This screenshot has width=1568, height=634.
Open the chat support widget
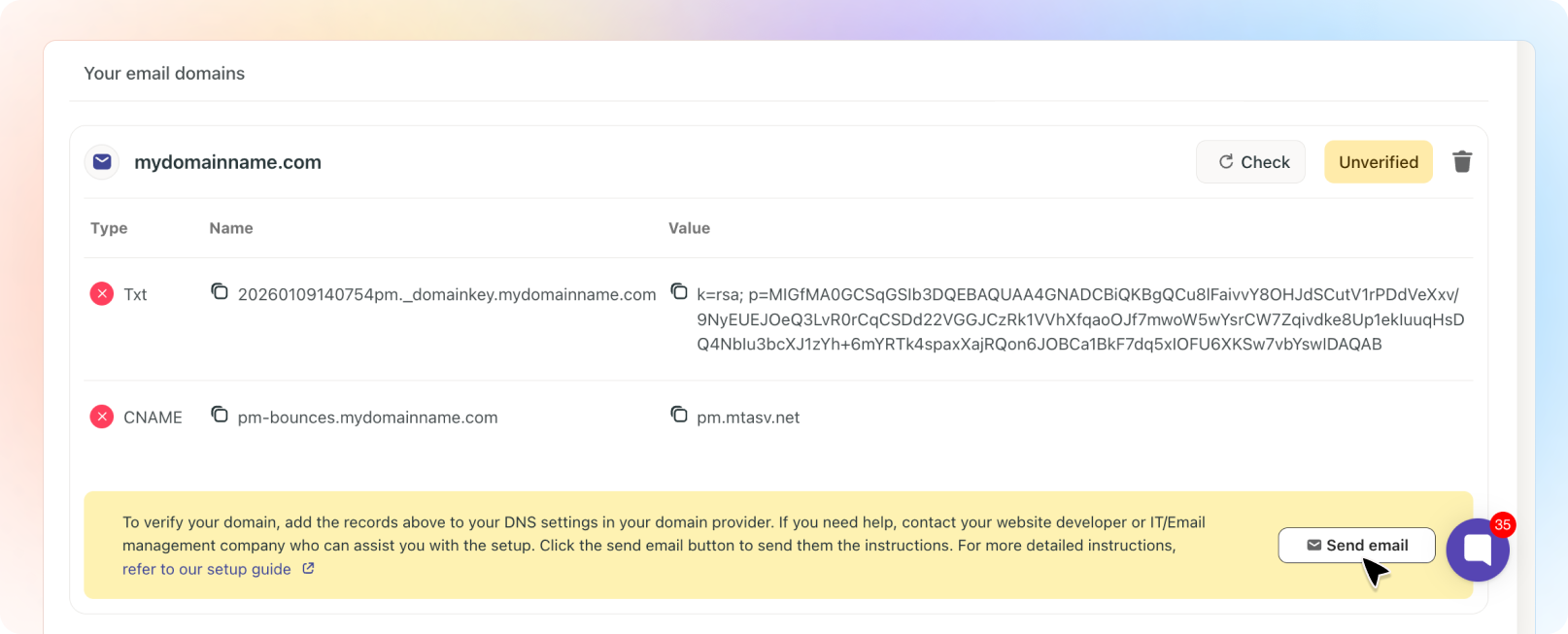pos(1477,550)
